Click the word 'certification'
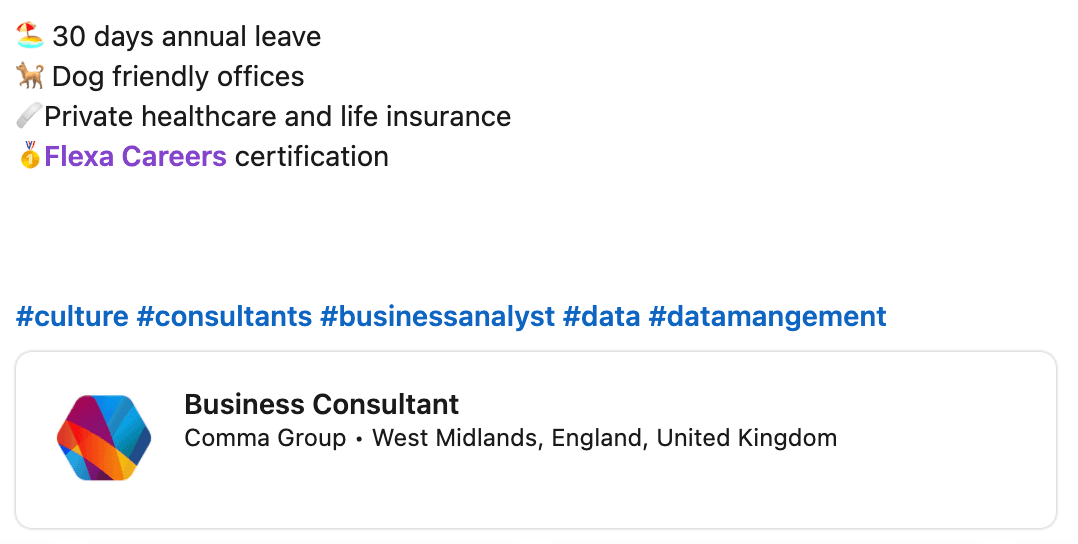Viewport: 1078px width, 544px height. click(311, 157)
